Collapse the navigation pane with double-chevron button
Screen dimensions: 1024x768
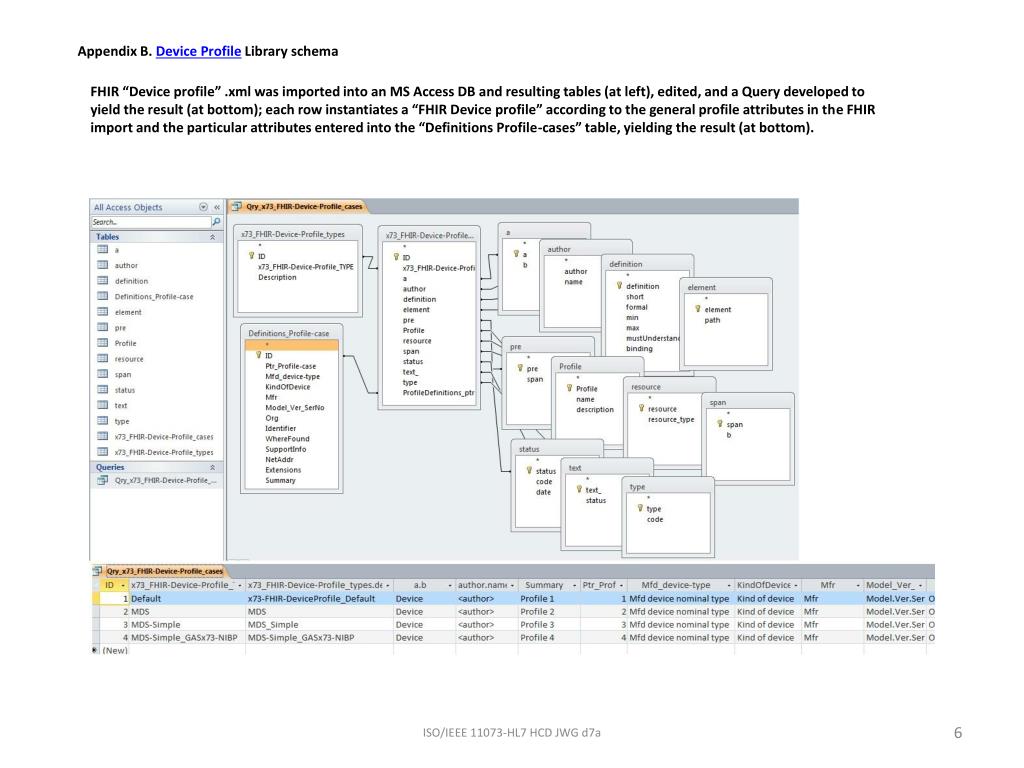click(216, 207)
